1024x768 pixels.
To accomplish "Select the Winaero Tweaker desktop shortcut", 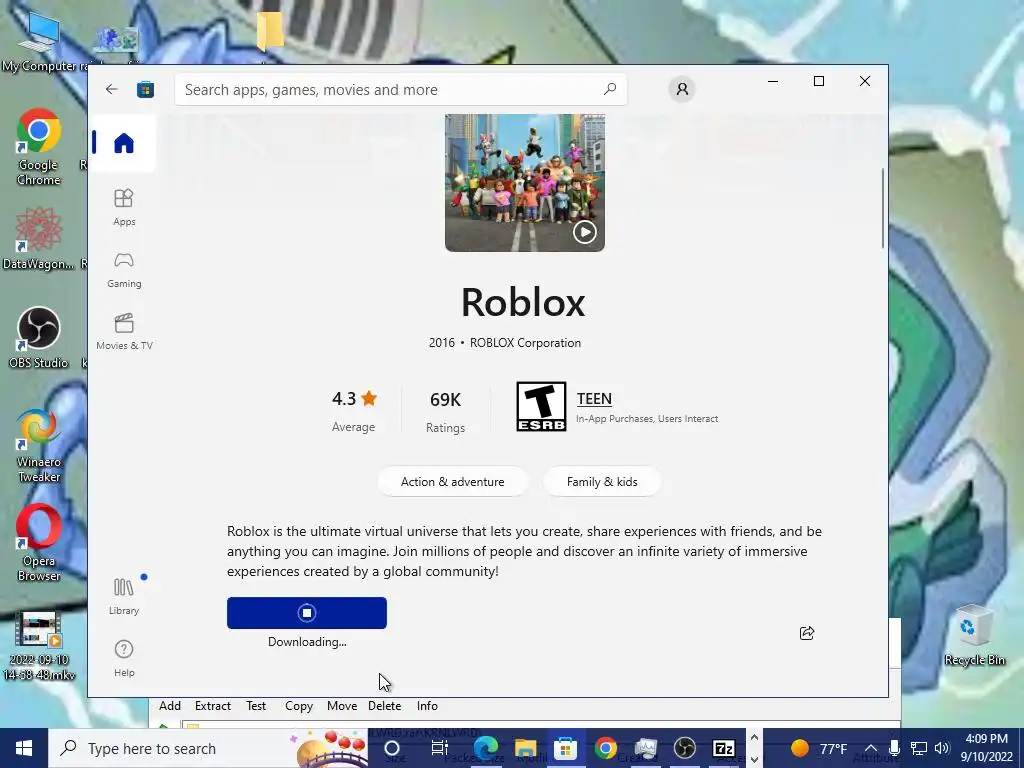I will coord(39,446).
